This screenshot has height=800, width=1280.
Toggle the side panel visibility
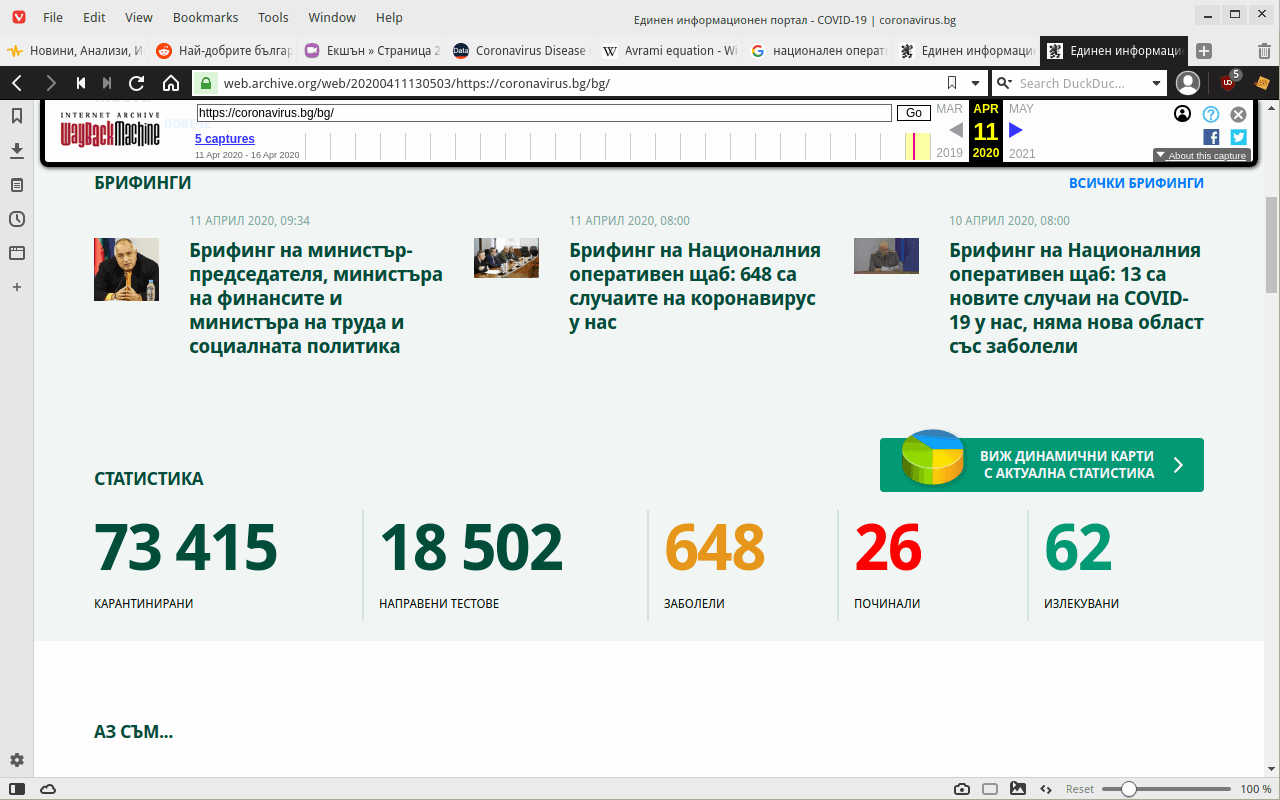pos(17,789)
